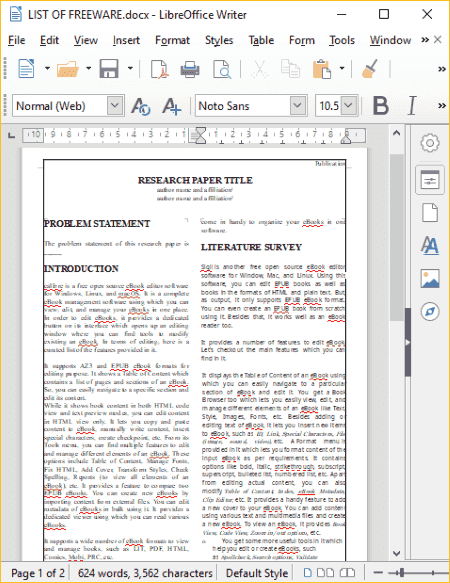Open the Format menu

pos(173,40)
